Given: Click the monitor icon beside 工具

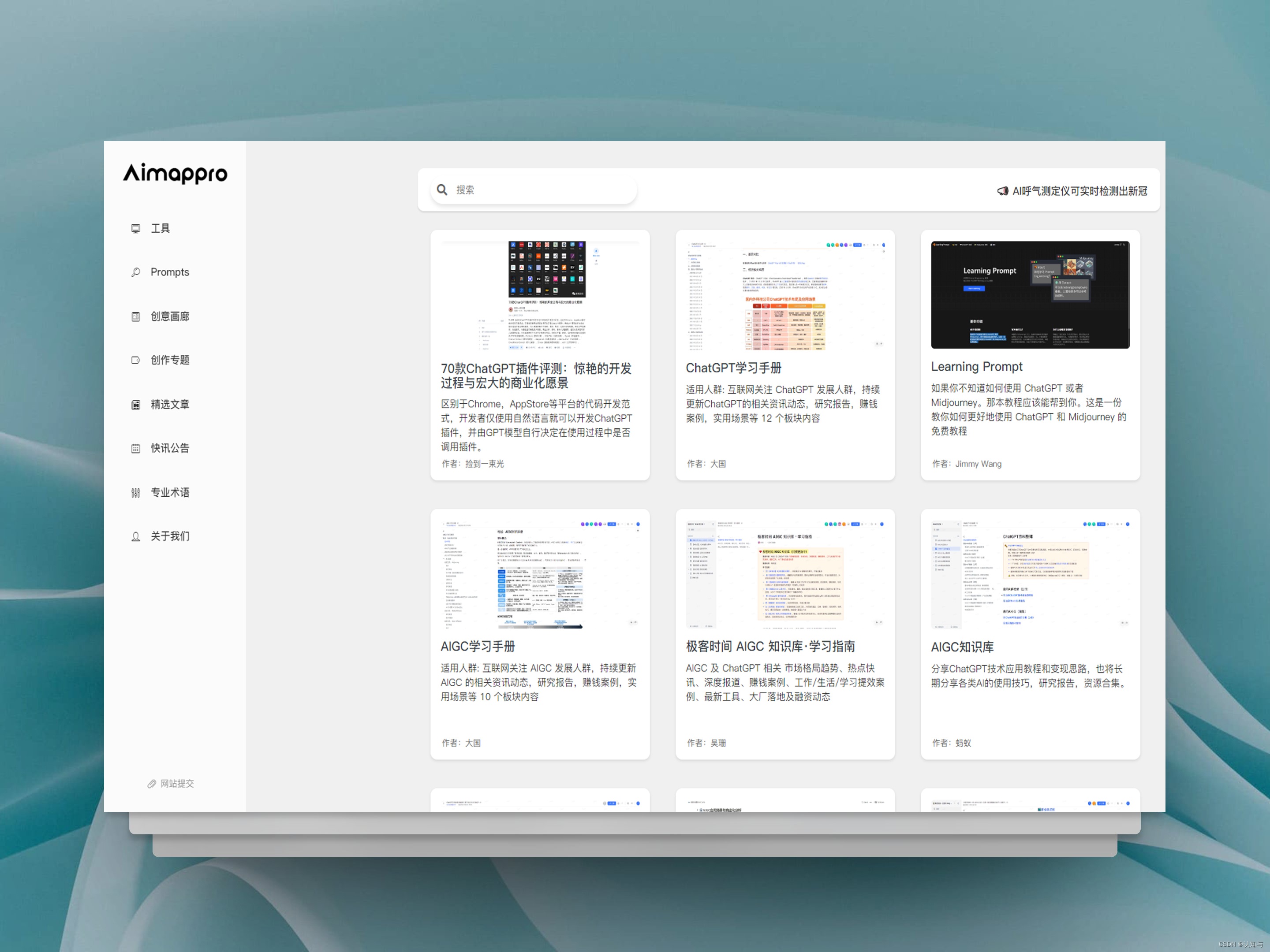Looking at the screenshot, I should (135, 228).
